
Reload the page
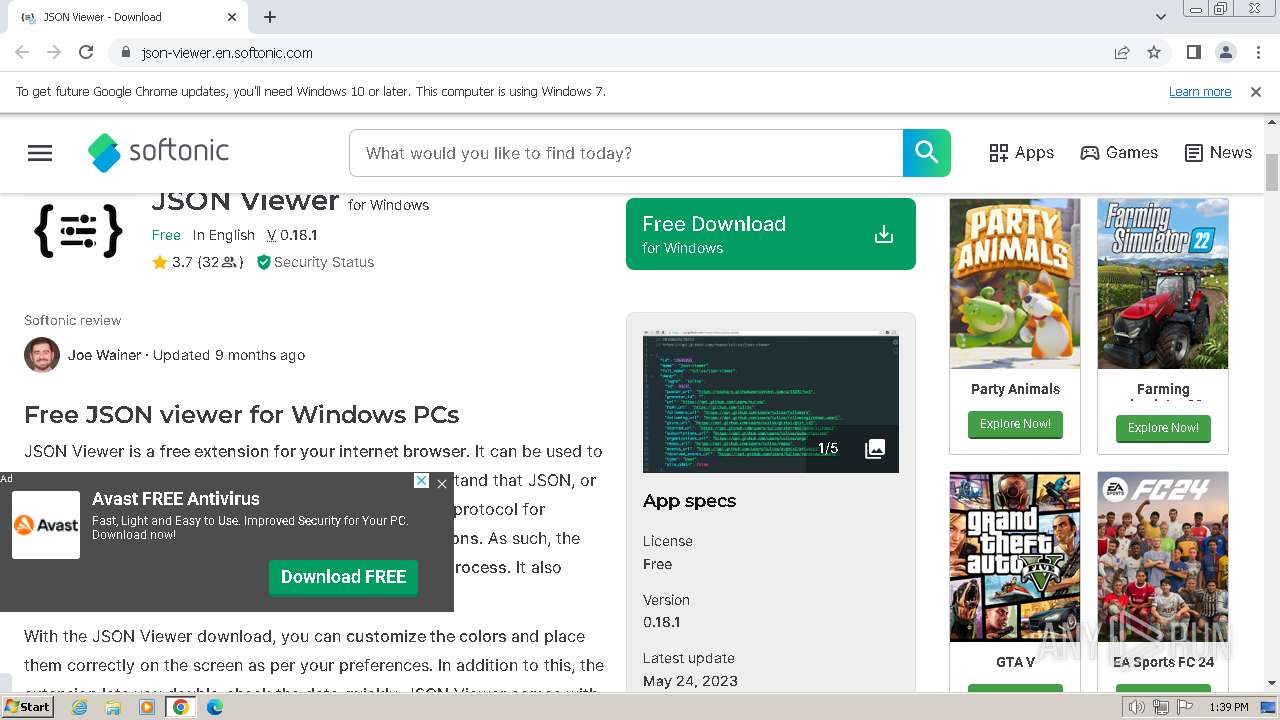coord(86,52)
